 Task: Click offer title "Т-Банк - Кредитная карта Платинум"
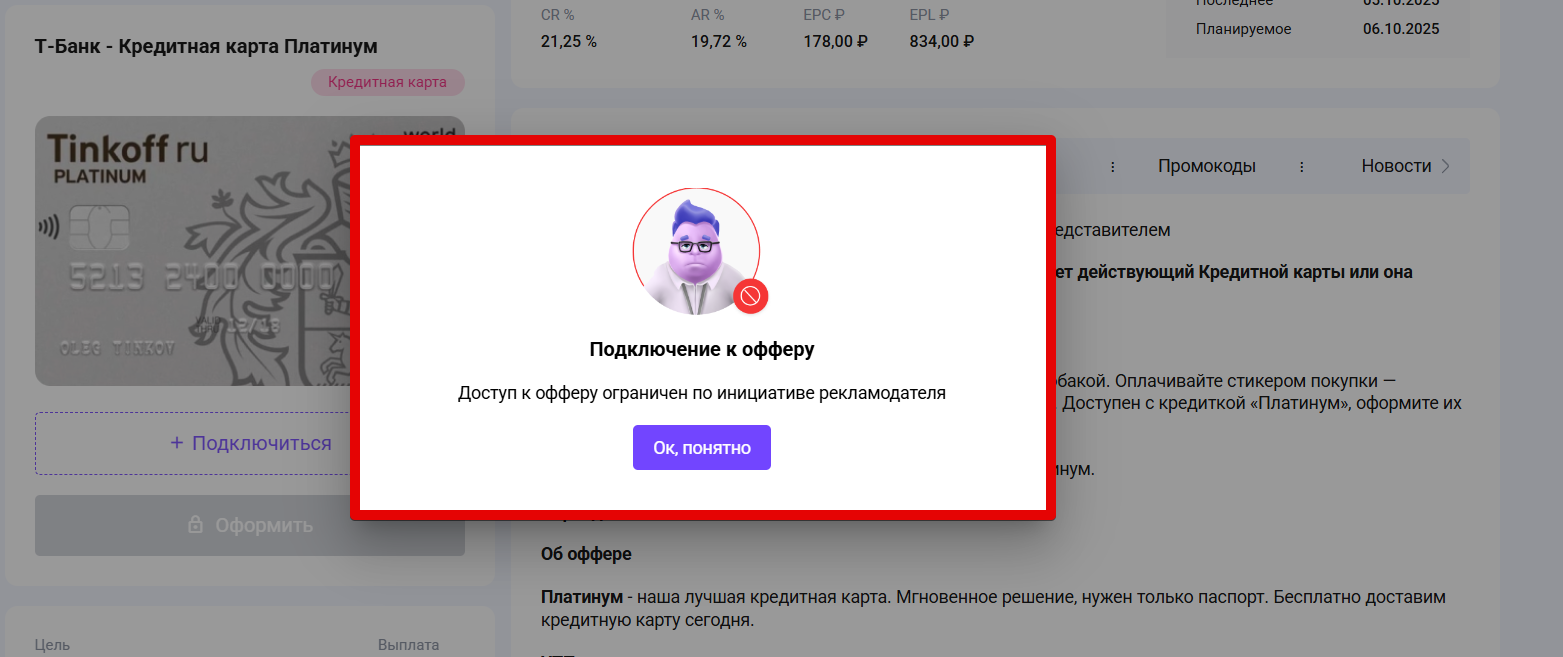click(206, 47)
